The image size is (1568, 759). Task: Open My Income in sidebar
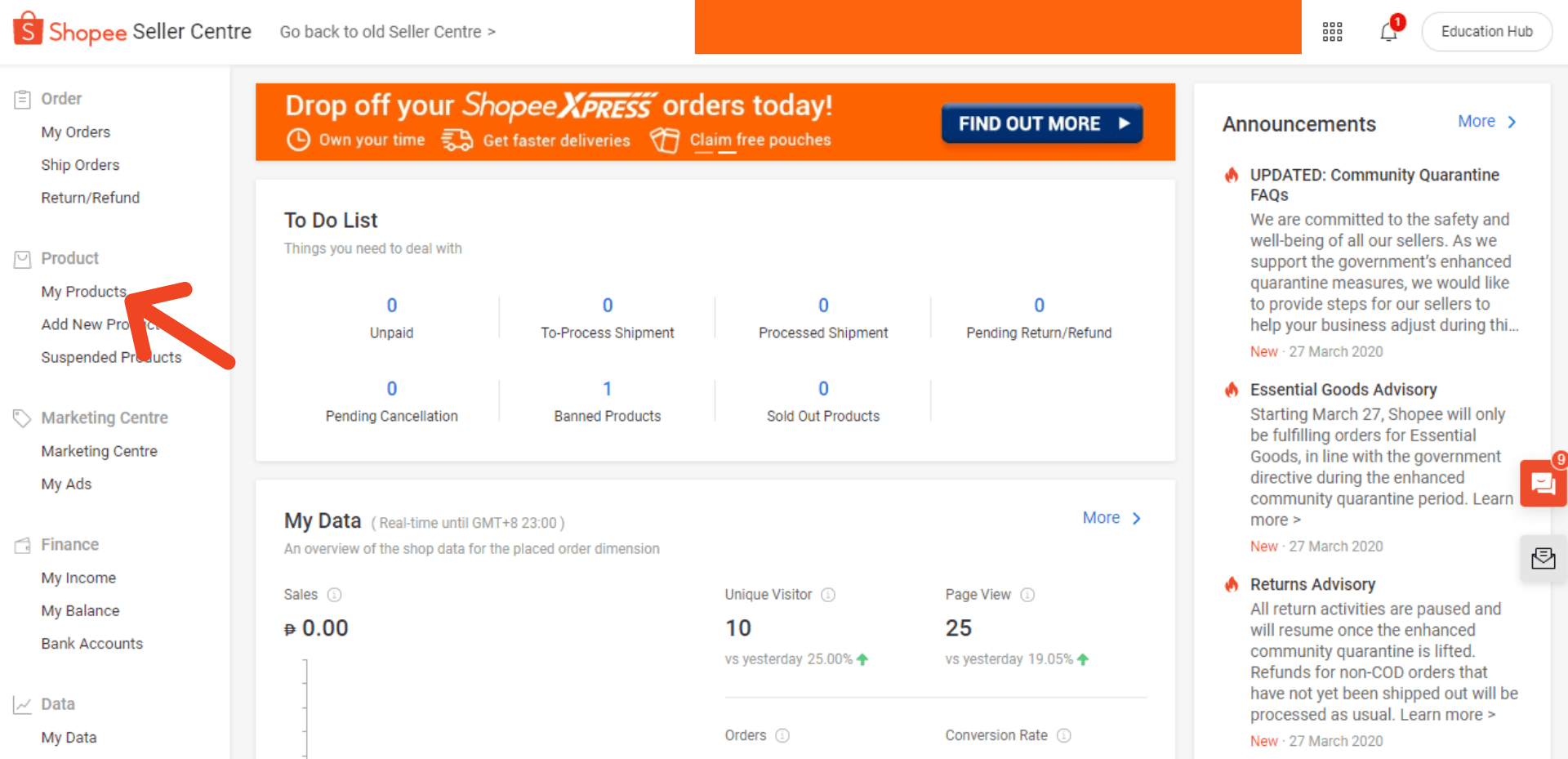tap(78, 578)
